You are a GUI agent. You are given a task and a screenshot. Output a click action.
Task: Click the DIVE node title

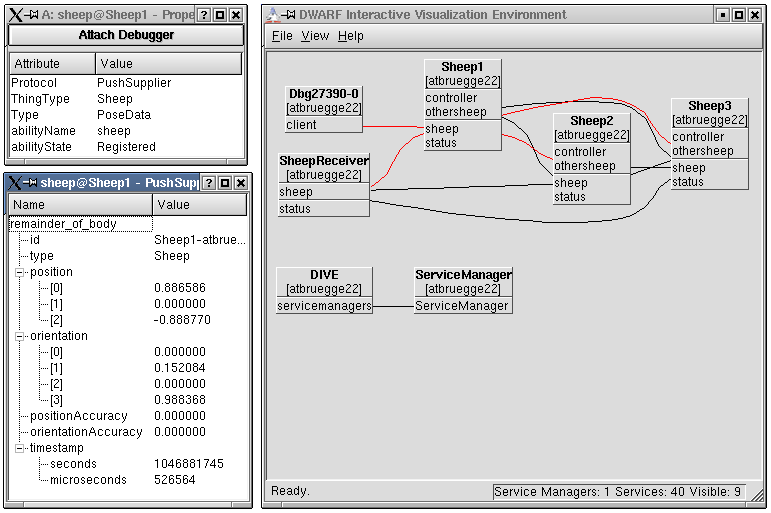pyautogui.click(x=324, y=275)
